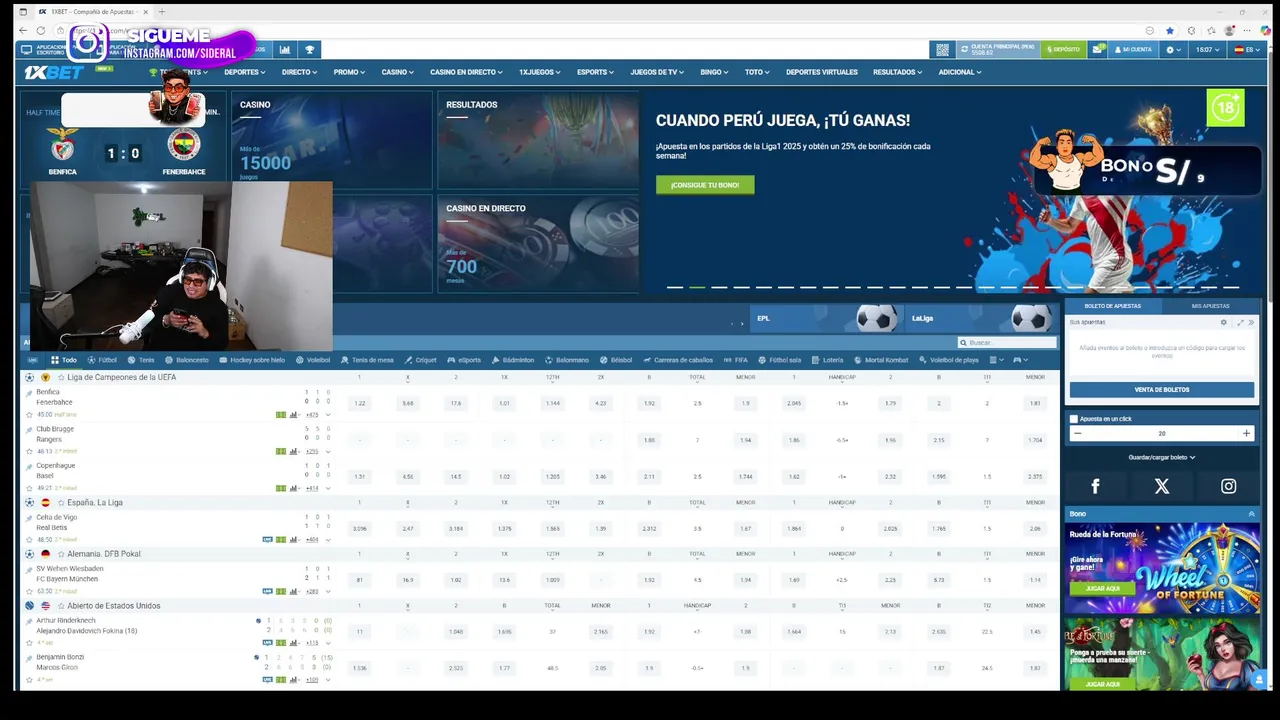Viewport: 1280px width, 720px height.
Task: Open the CASINO promo tile
Action: [x=331, y=140]
